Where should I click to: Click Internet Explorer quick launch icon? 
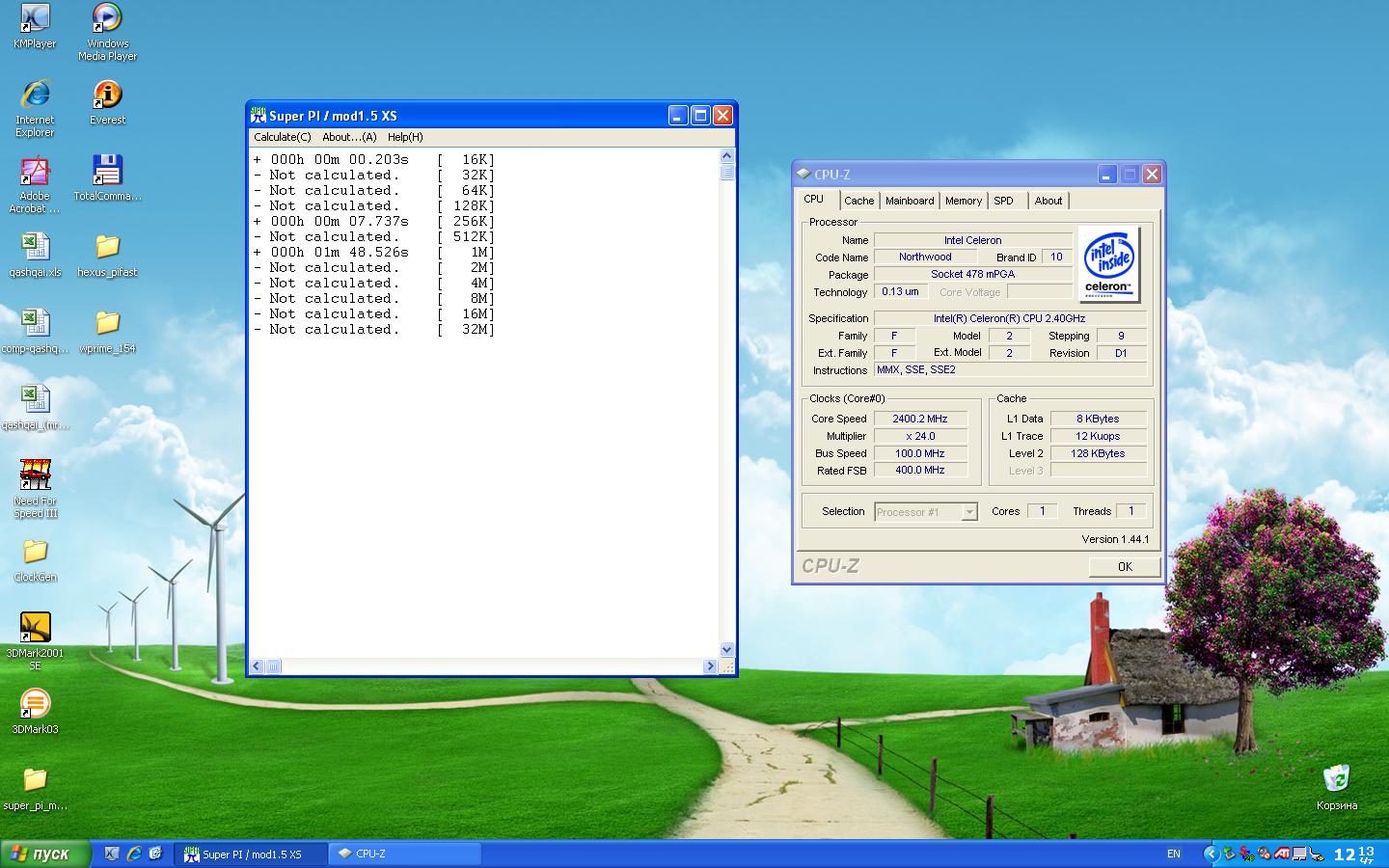pos(134,854)
